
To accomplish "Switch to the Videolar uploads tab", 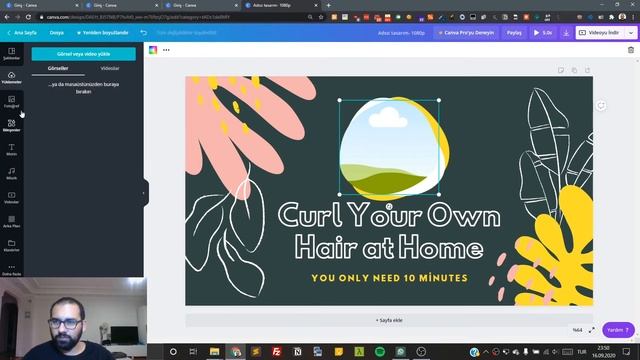I will pyautogui.click(x=110, y=68).
